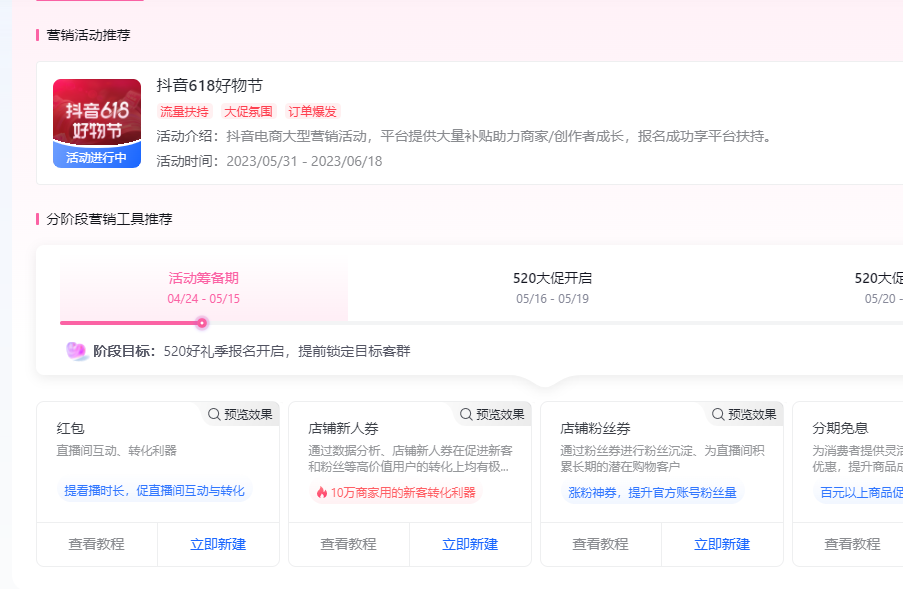Click the heart icon beside 阶段目标

coord(77,351)
